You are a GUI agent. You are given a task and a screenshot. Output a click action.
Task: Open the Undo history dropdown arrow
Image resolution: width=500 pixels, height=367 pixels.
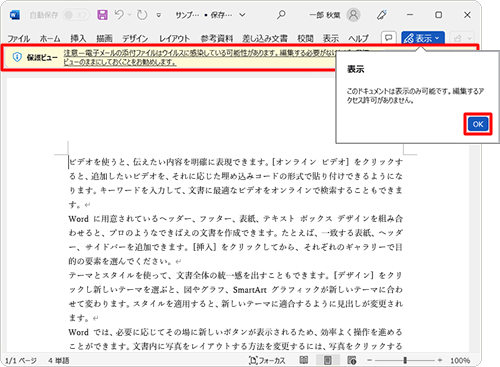point(129,15)
